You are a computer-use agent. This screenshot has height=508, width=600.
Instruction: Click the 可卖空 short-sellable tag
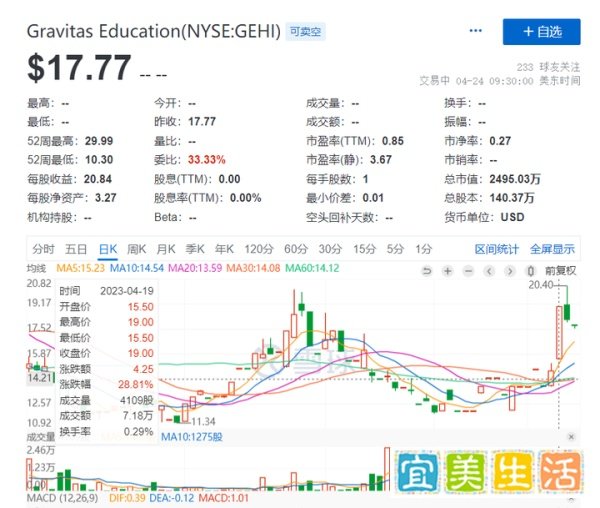tap(305, 31)
